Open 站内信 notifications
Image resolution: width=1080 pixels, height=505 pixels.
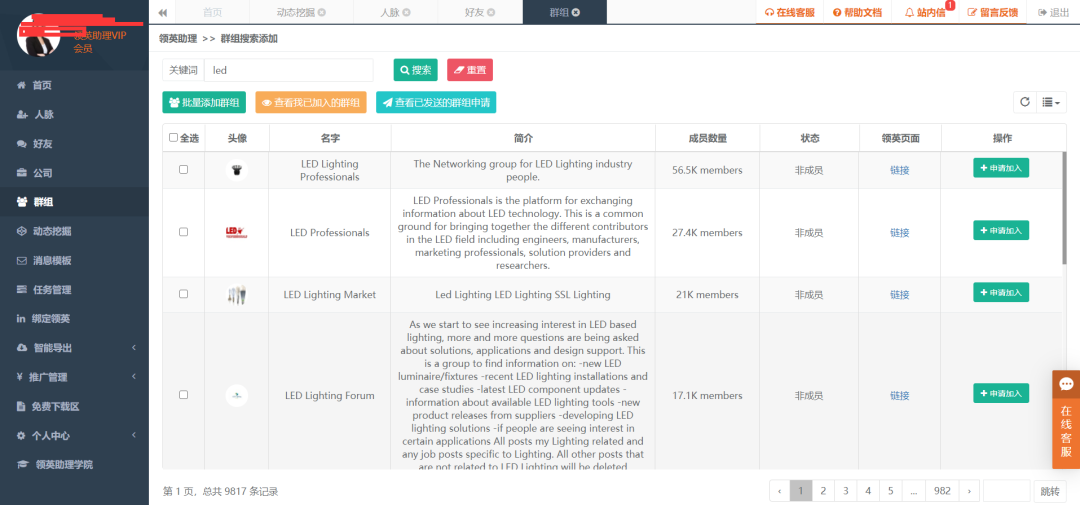coord(925,12)
